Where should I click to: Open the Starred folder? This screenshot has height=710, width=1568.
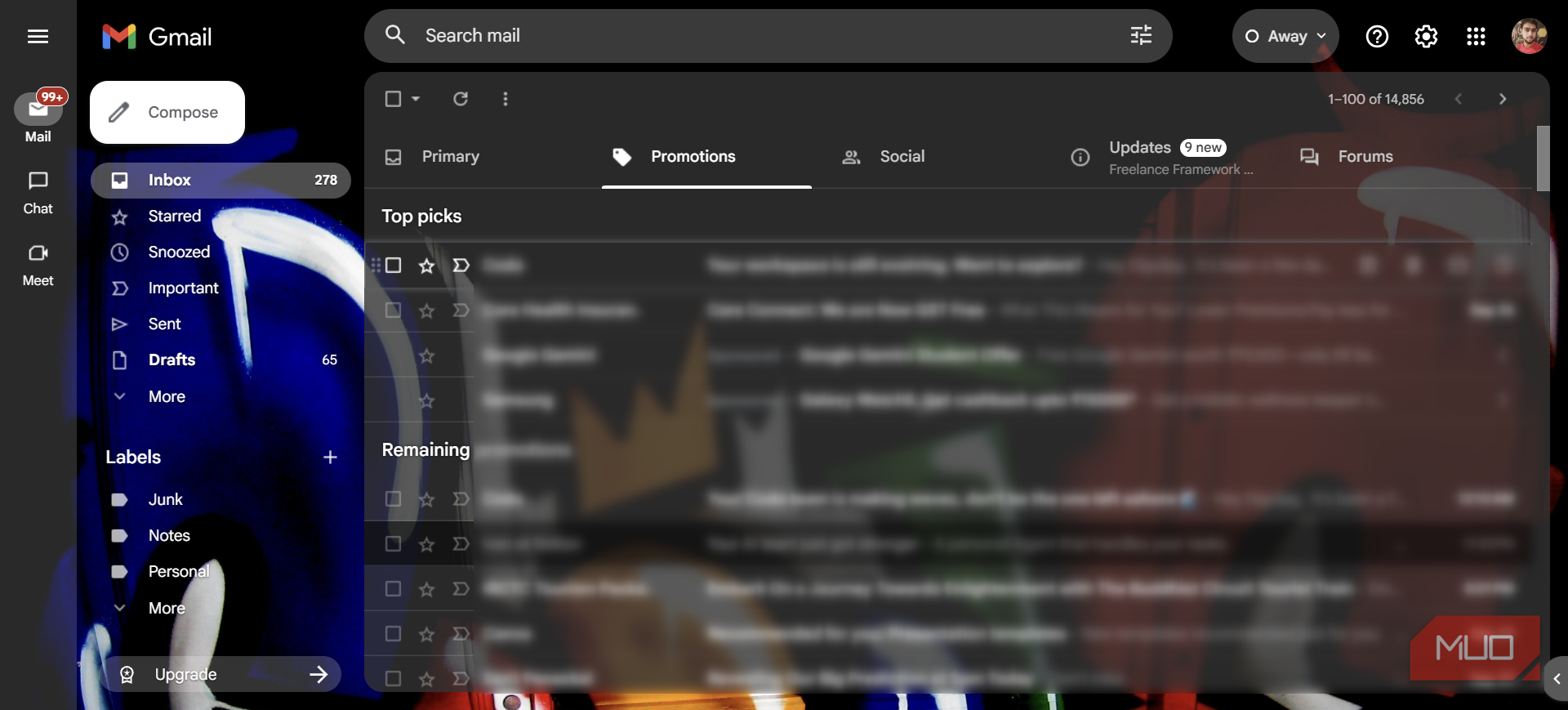pos(220,217)
